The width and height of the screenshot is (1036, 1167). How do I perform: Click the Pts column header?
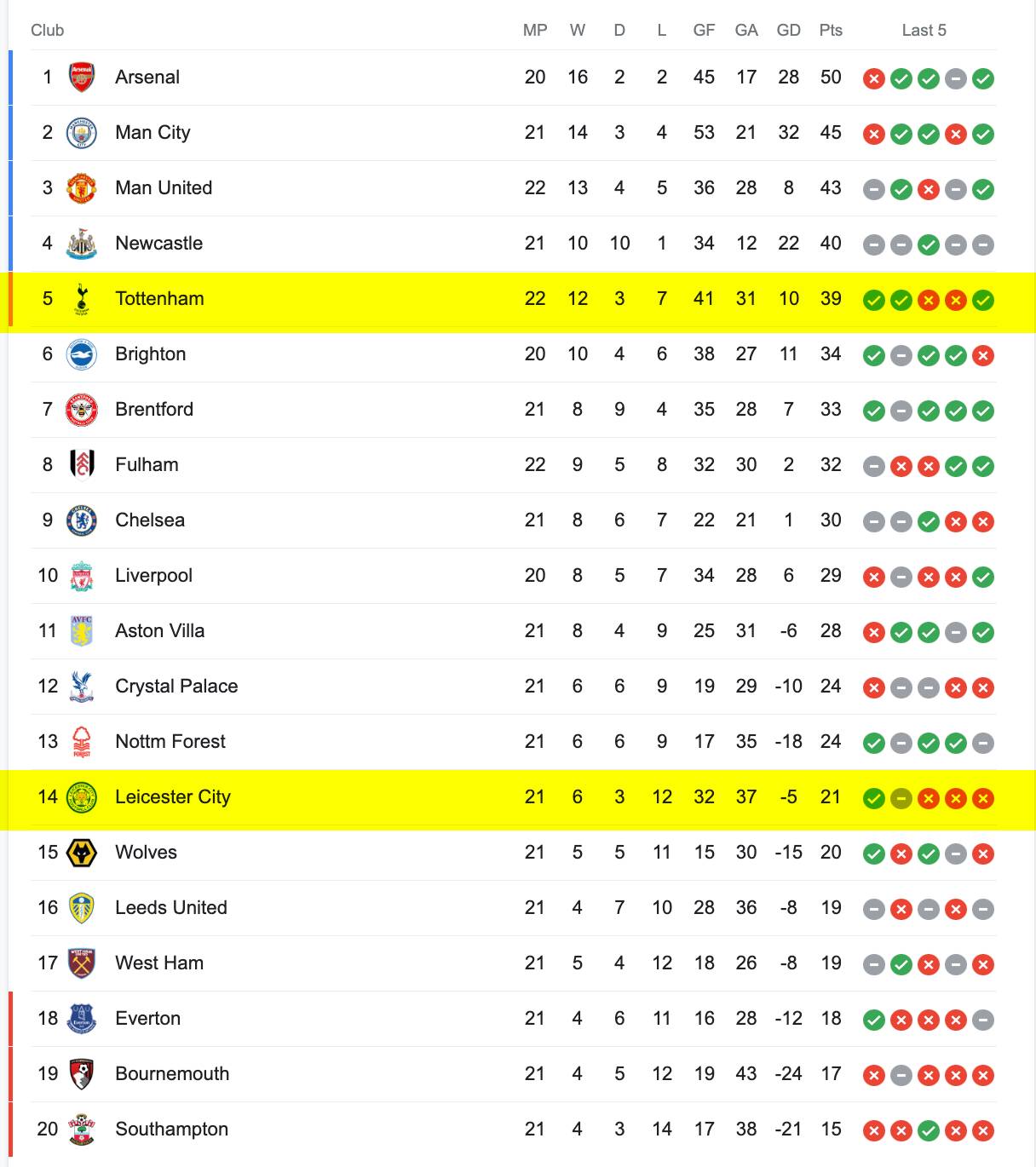[x=831, y=31]
